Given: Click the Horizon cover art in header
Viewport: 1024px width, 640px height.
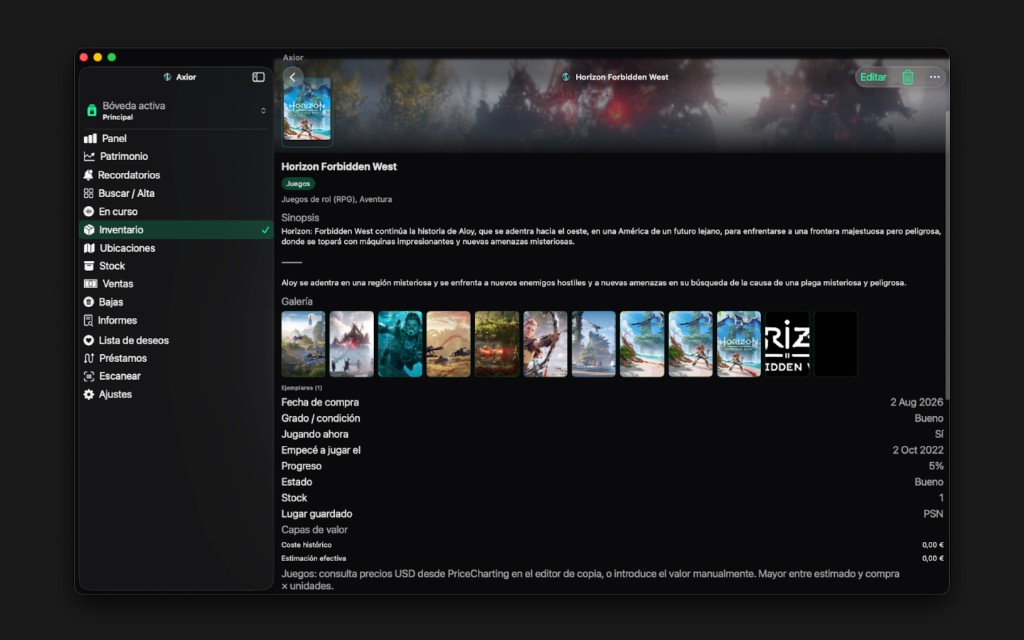Looking at the screenshot, I should (307, 110).
